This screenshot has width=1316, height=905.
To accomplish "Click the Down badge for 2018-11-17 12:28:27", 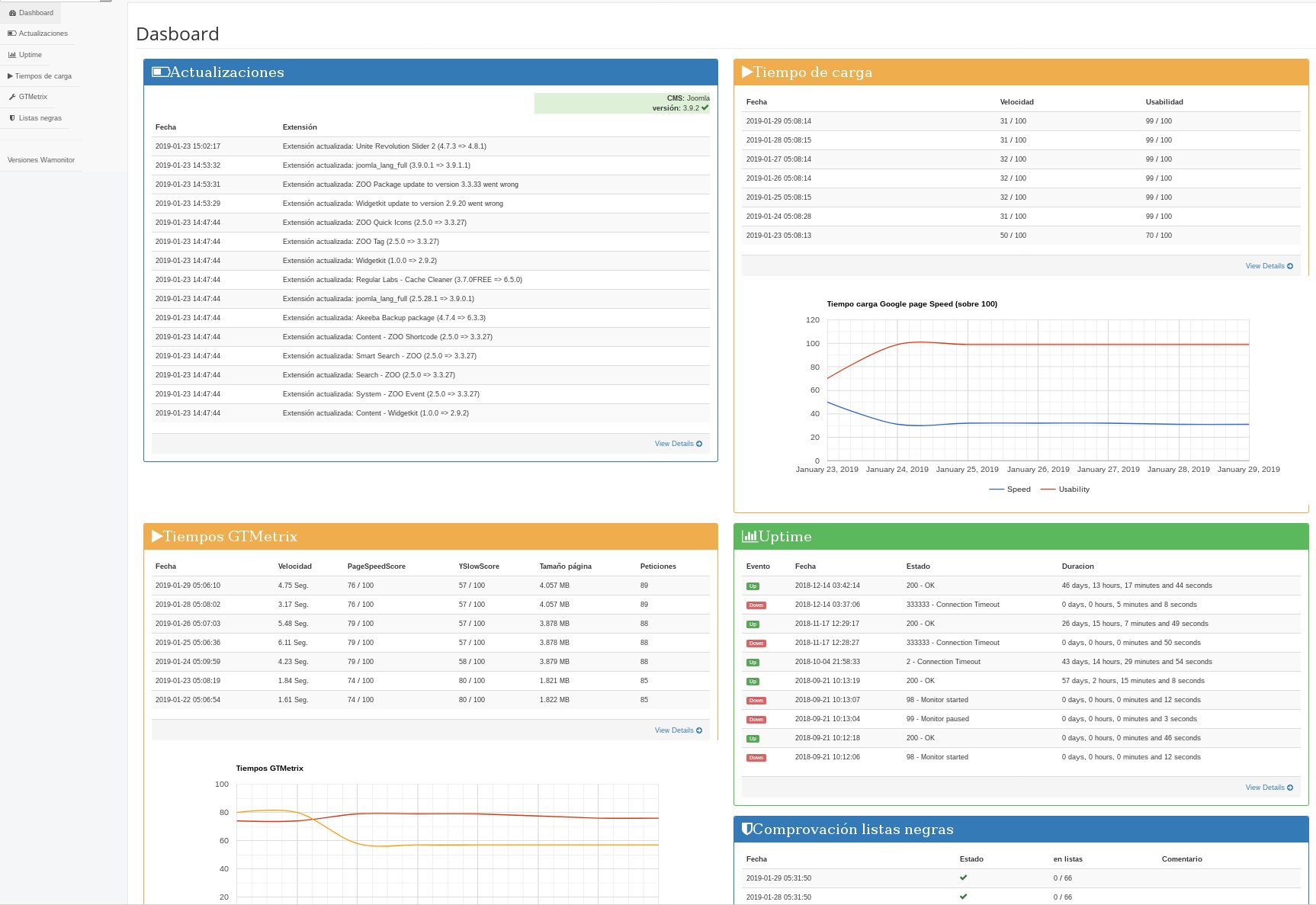I will (x=756, y=643).
